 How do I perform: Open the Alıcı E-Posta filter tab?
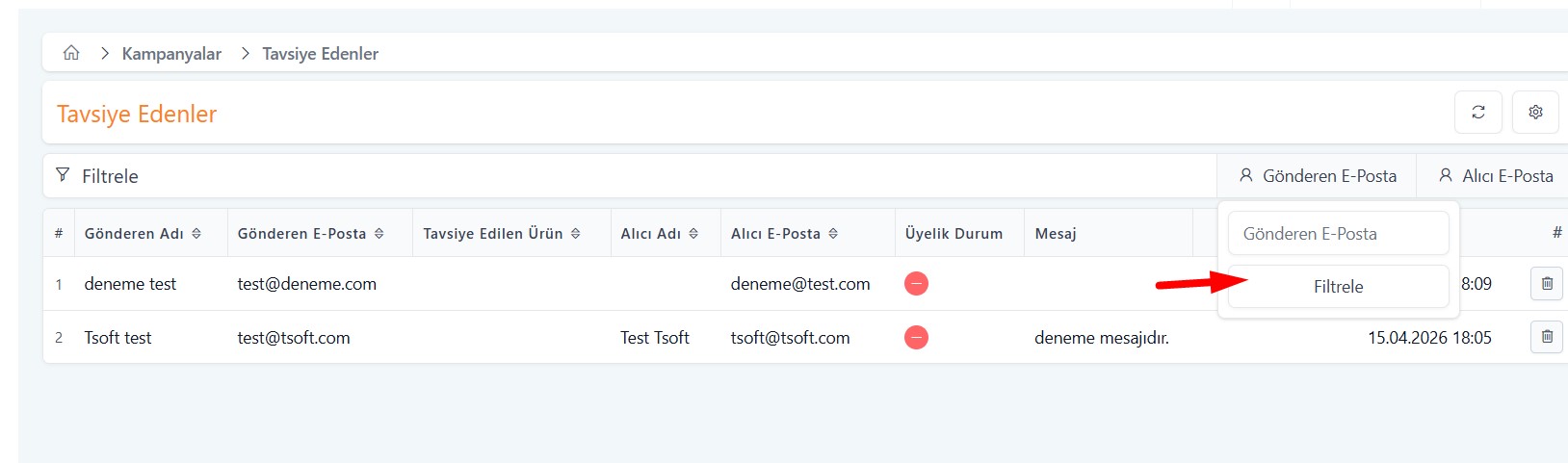(1495, 176)
